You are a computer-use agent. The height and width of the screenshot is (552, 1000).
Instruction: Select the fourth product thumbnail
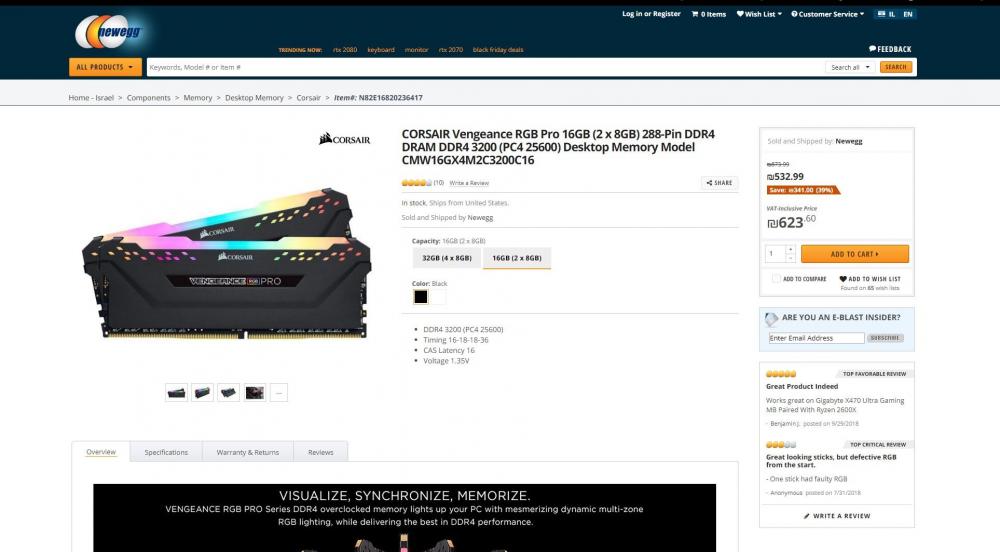click(x=254, y=393)
